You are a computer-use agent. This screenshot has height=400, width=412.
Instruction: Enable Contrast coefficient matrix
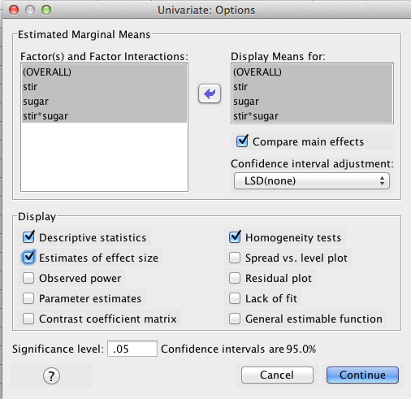[28, 319]
